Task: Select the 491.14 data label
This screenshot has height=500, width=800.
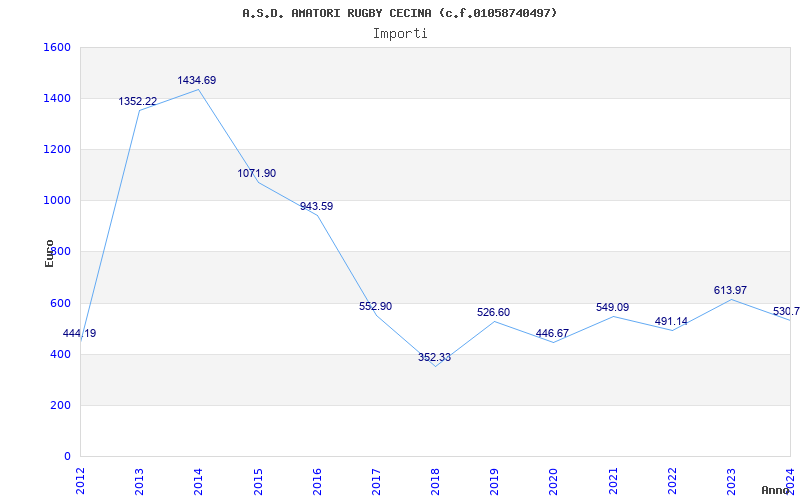Action: (x=670, y=322)
